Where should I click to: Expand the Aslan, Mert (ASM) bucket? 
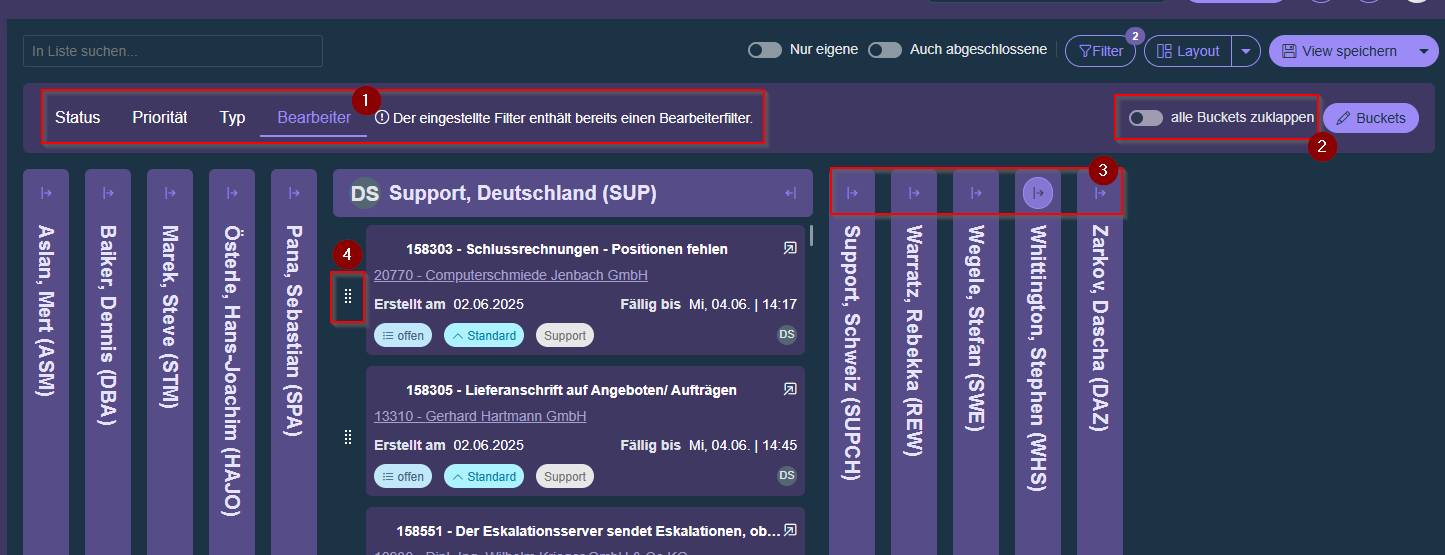(46, 193)
